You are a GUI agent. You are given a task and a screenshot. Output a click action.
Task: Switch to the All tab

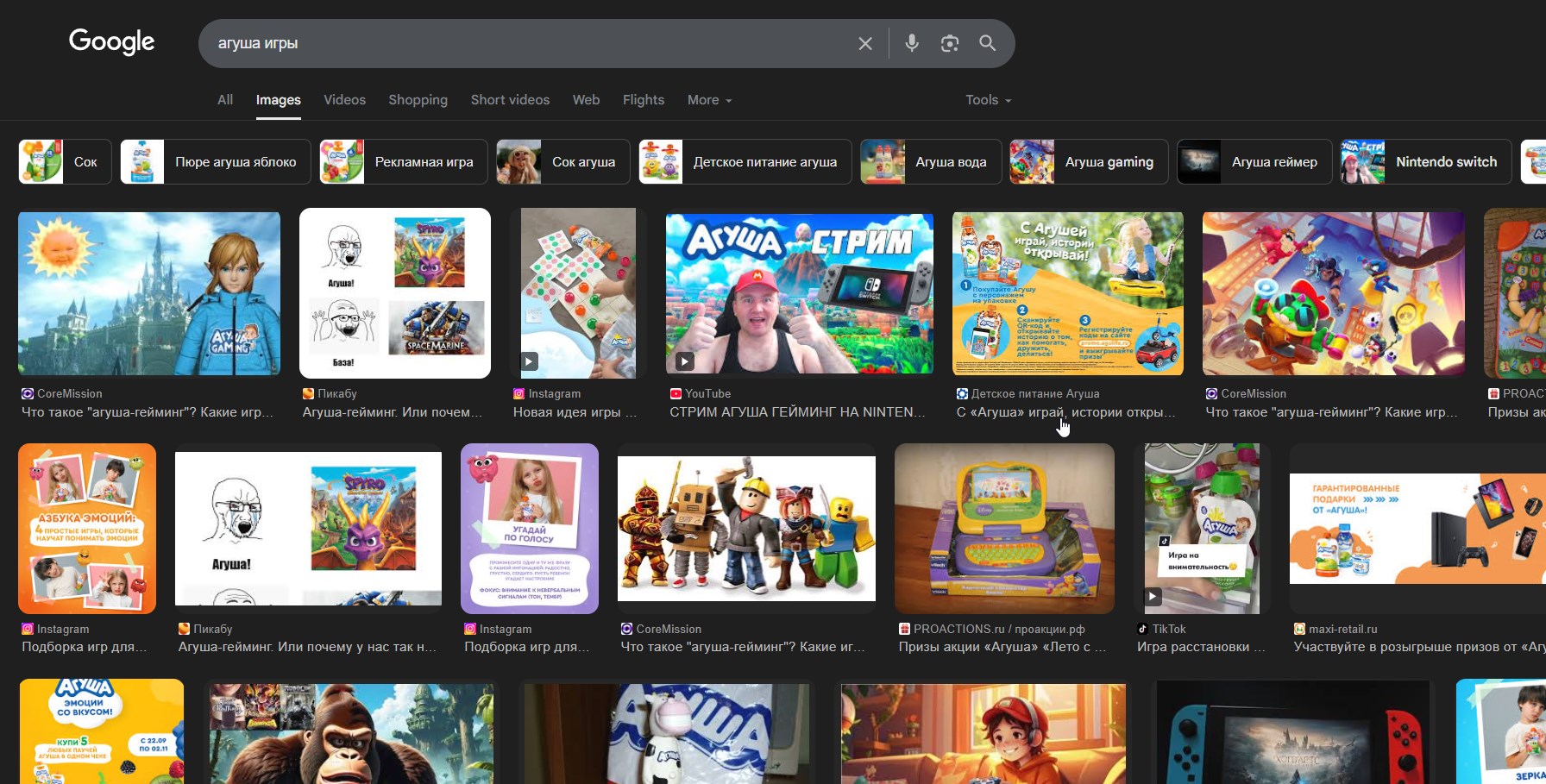(x=225, y=100)
